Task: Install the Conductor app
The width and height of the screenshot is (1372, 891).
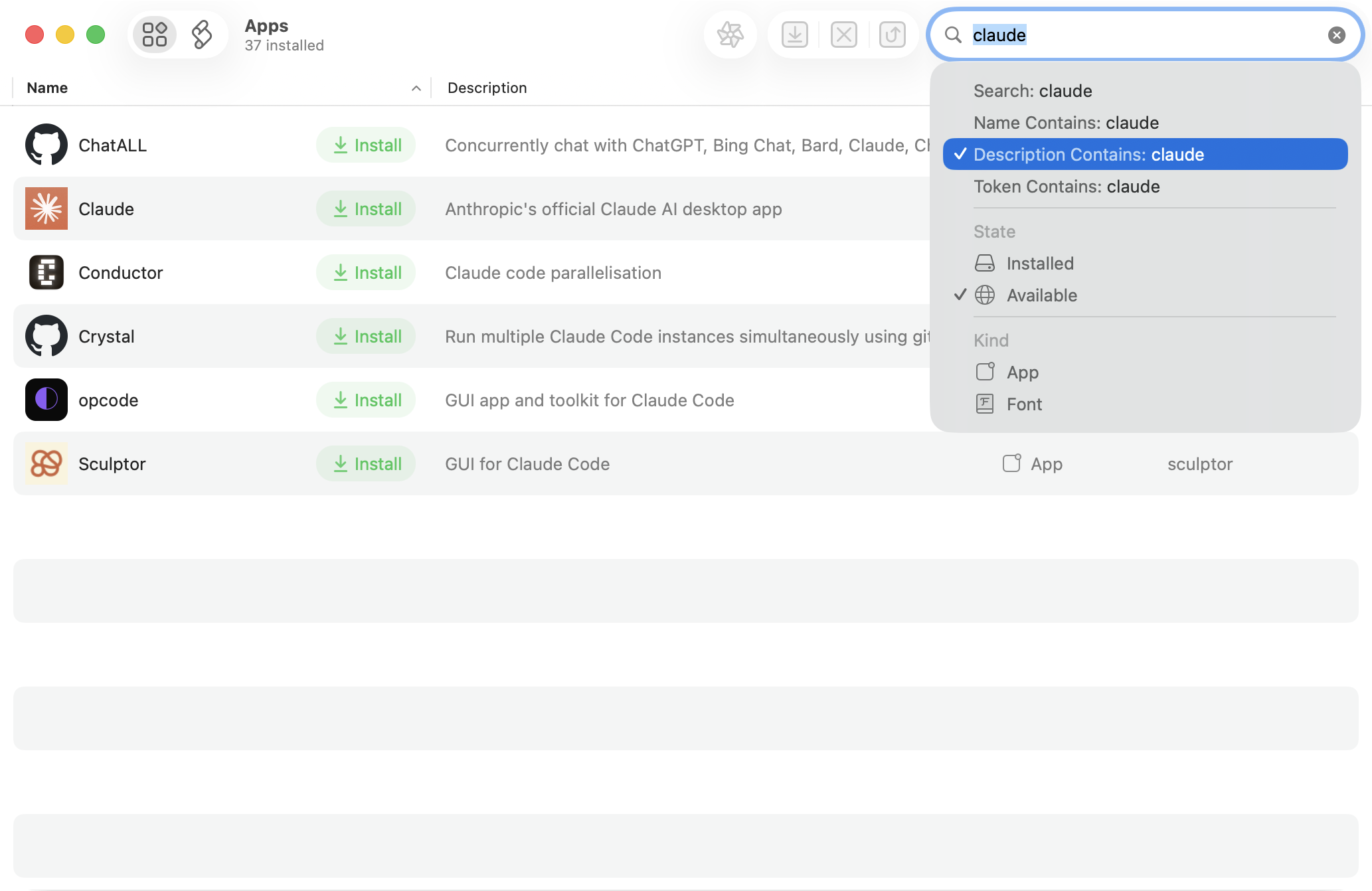Action: pos(366,272)
